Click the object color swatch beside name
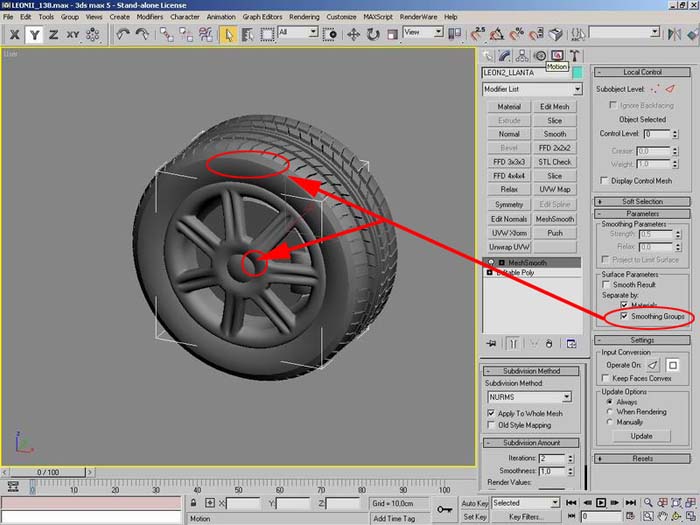Viewport: 700px width, 525px height. (x=578, y=73)
